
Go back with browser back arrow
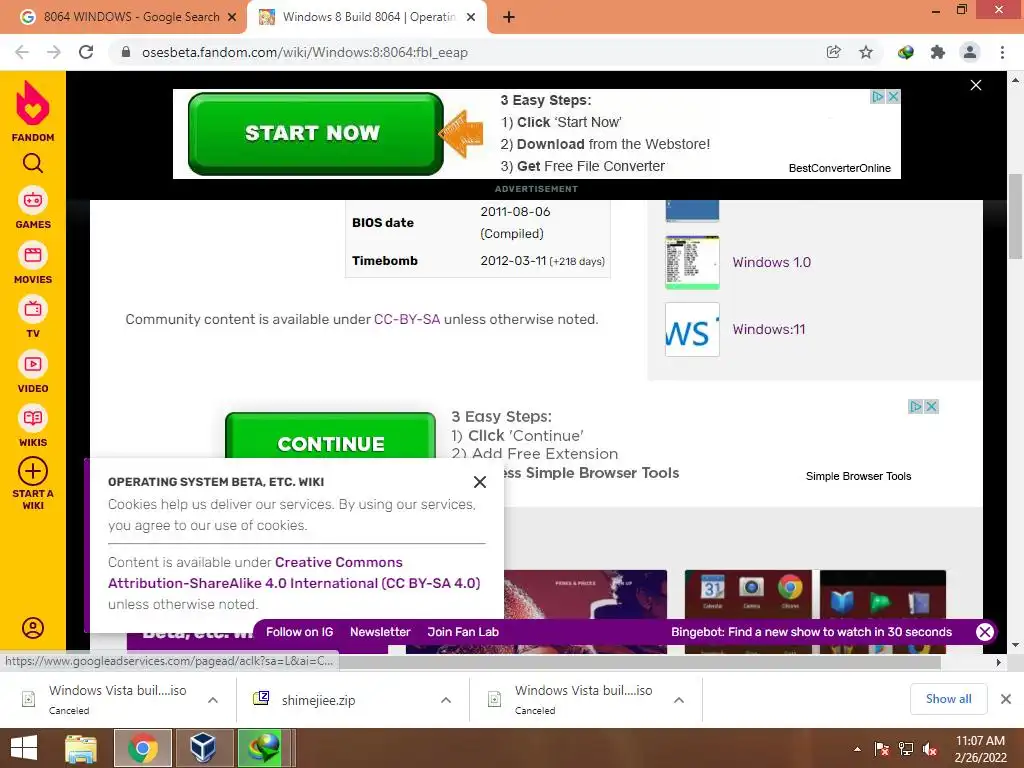coord(22,52)
